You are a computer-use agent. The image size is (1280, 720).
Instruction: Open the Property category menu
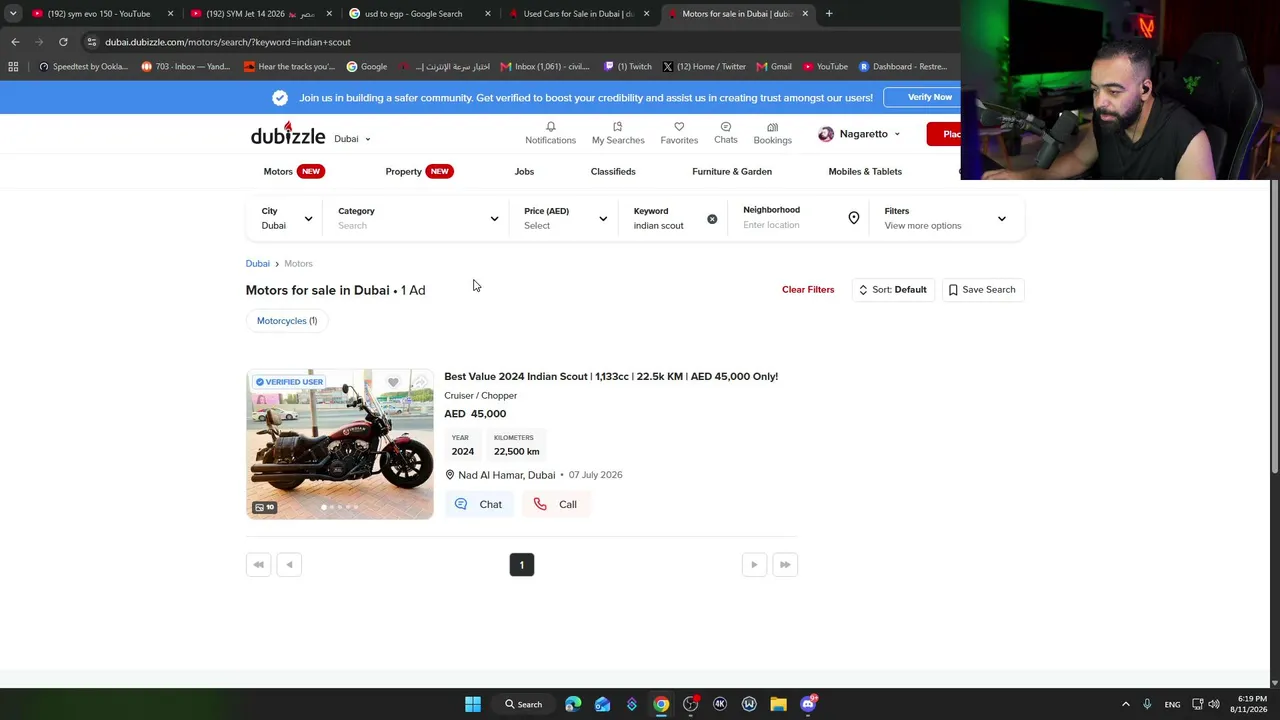419,172
